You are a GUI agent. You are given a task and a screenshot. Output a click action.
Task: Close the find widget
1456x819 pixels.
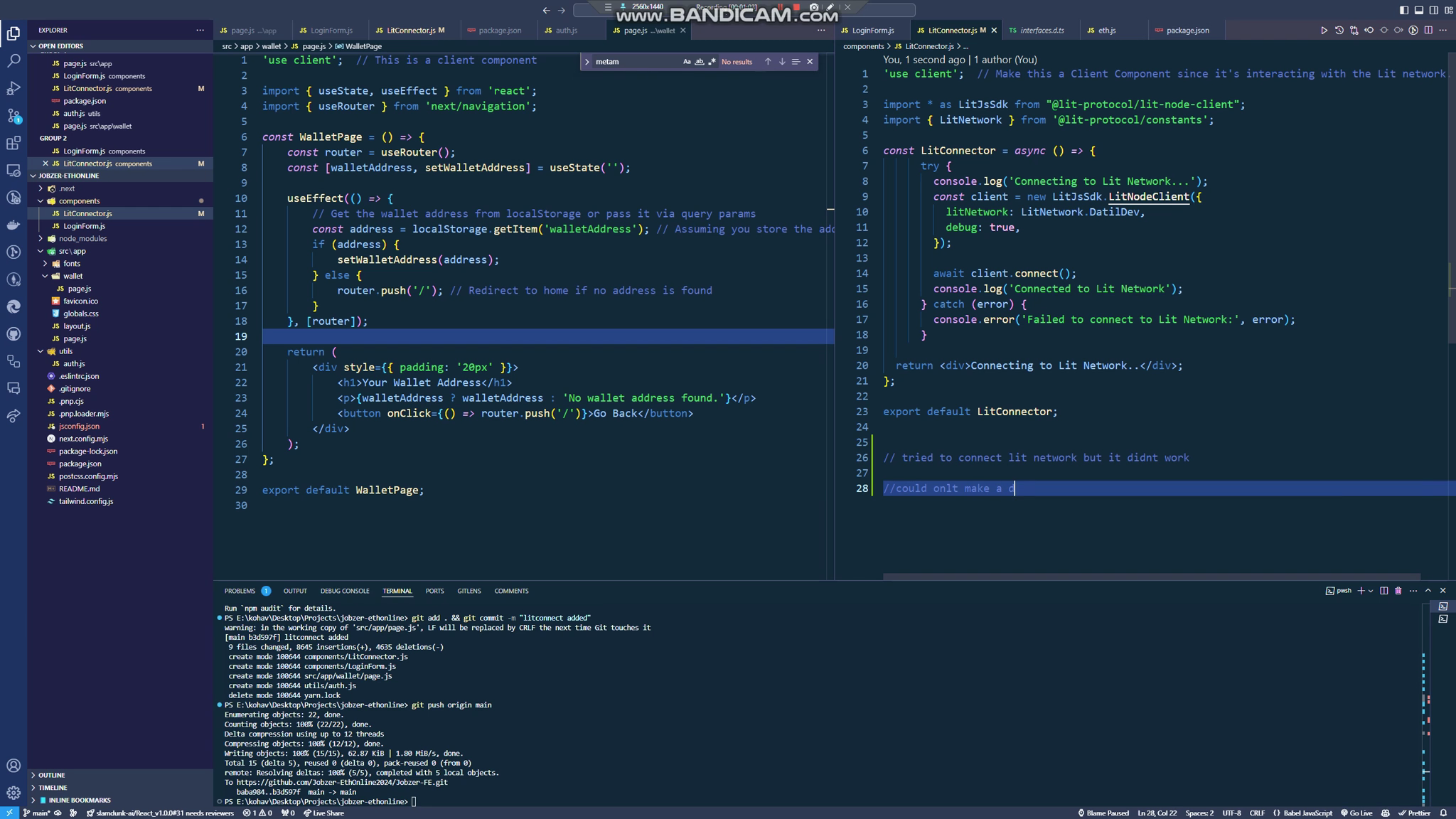[x=810, y=62]
